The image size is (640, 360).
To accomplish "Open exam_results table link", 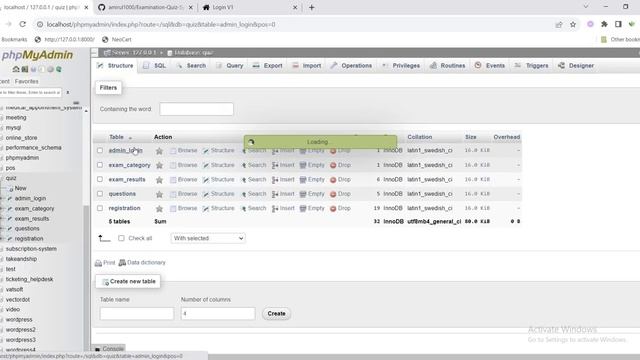I will point(127,180).
